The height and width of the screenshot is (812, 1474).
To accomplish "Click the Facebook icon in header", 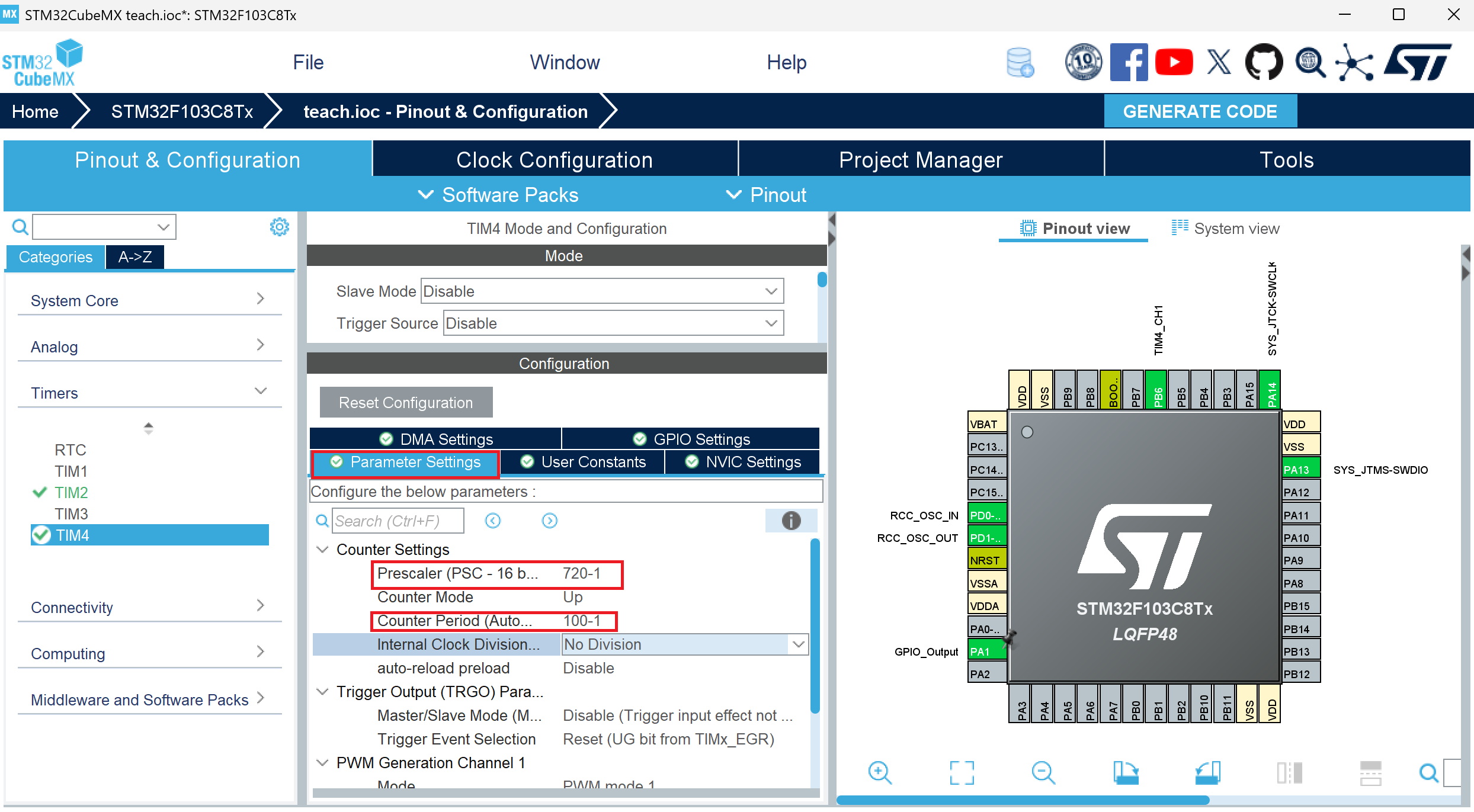I will click(1128, 62).
